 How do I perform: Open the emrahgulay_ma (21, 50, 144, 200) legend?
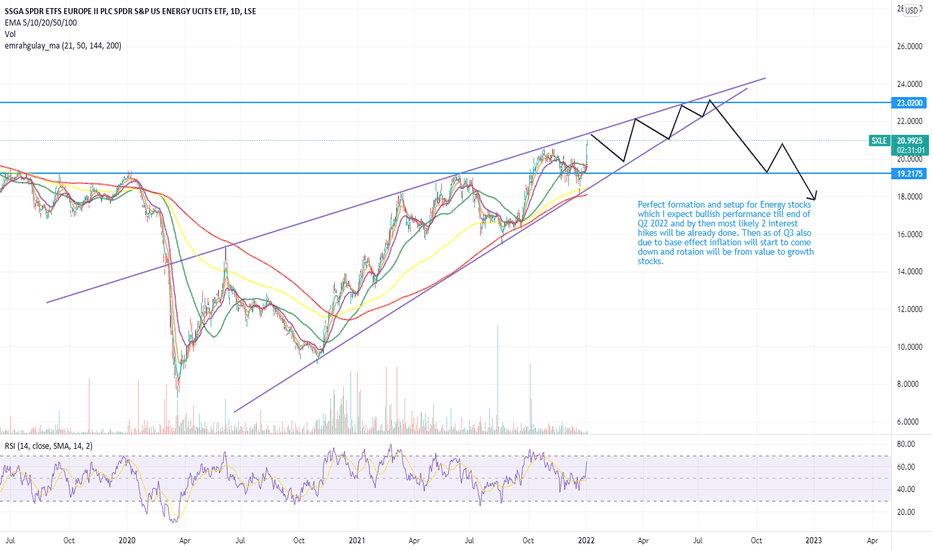click(x=63, y=46)
